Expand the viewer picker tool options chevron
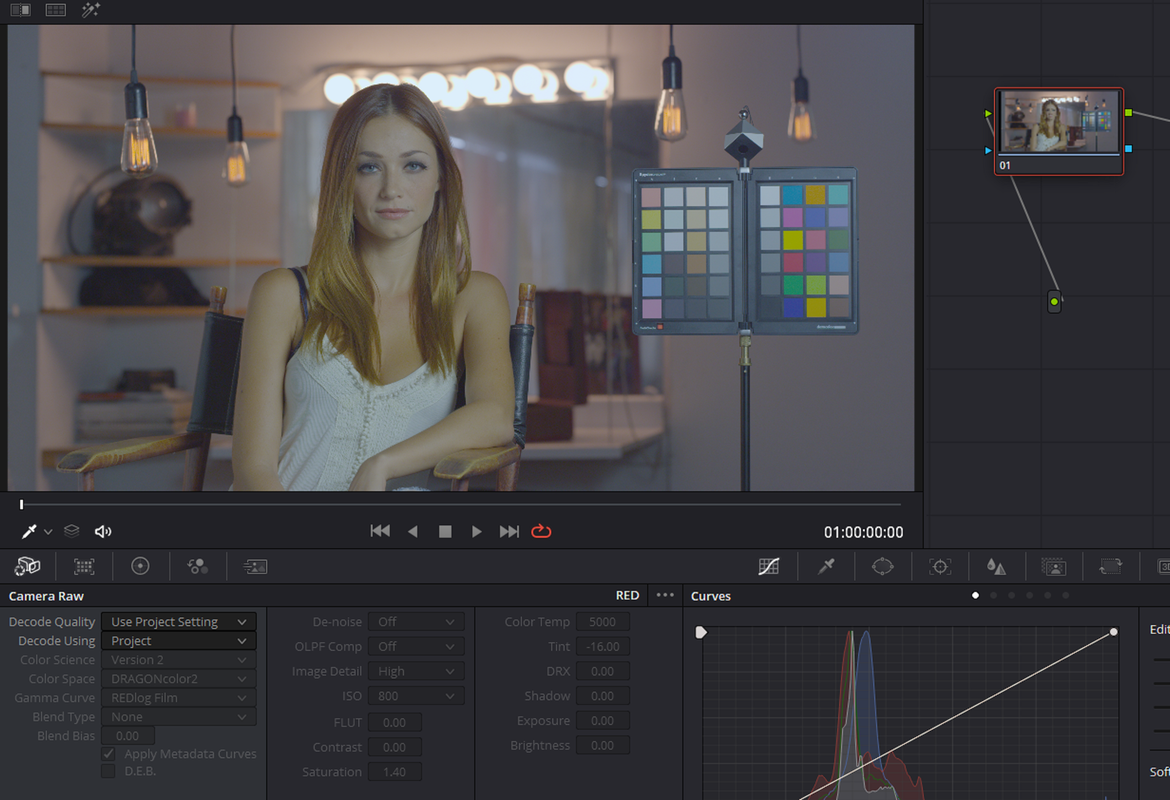Screen dimensions: 1170x800 pos(48,531)
